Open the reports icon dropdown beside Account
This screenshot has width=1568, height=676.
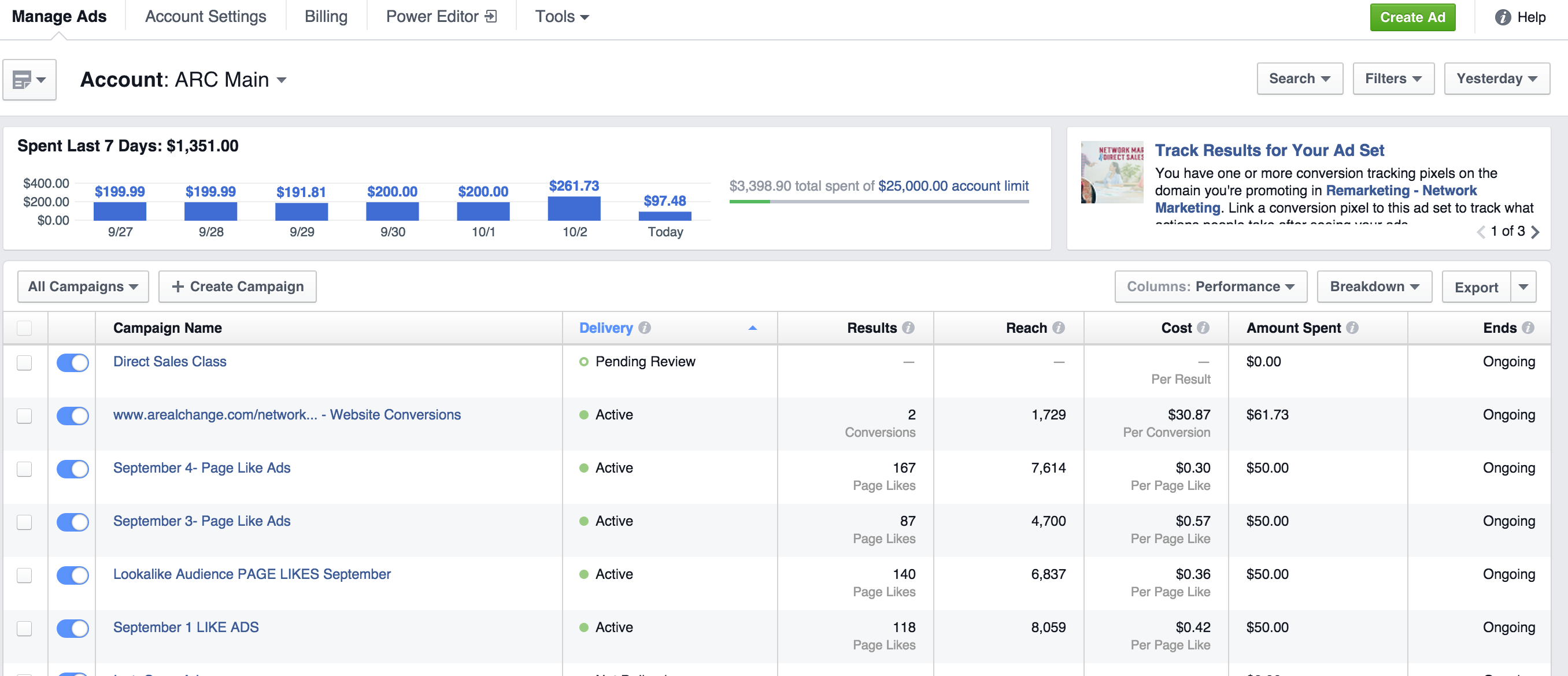29,80
